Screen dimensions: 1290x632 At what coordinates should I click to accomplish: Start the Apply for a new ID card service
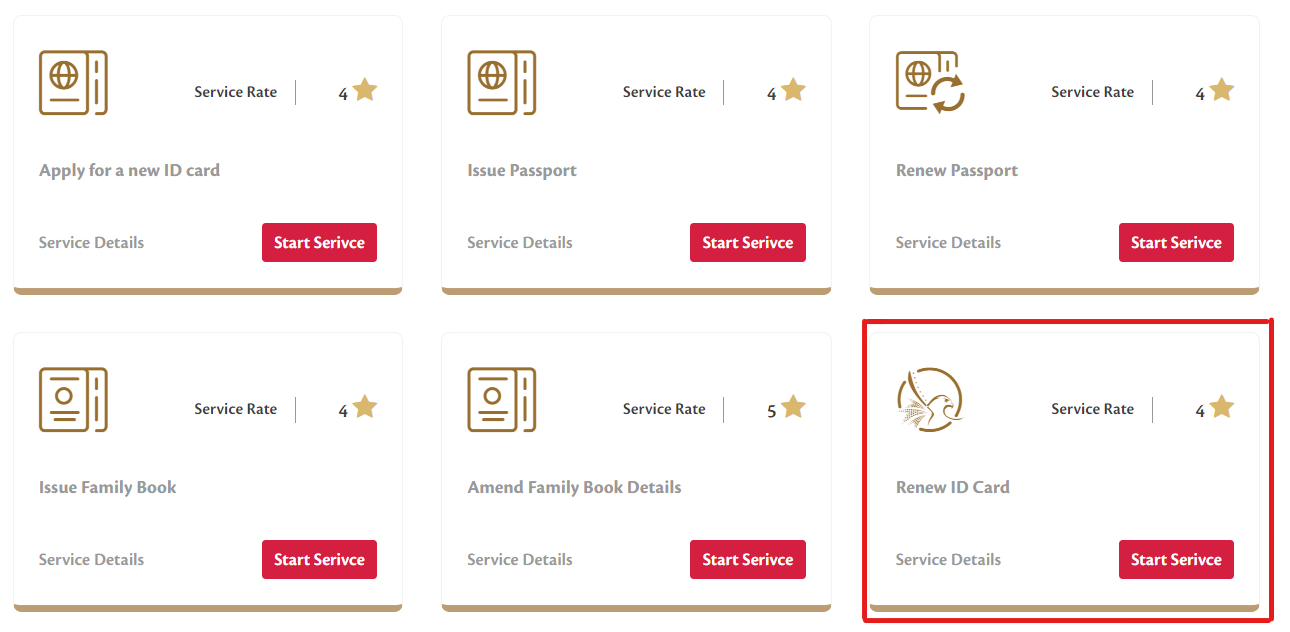pos(319,242)
